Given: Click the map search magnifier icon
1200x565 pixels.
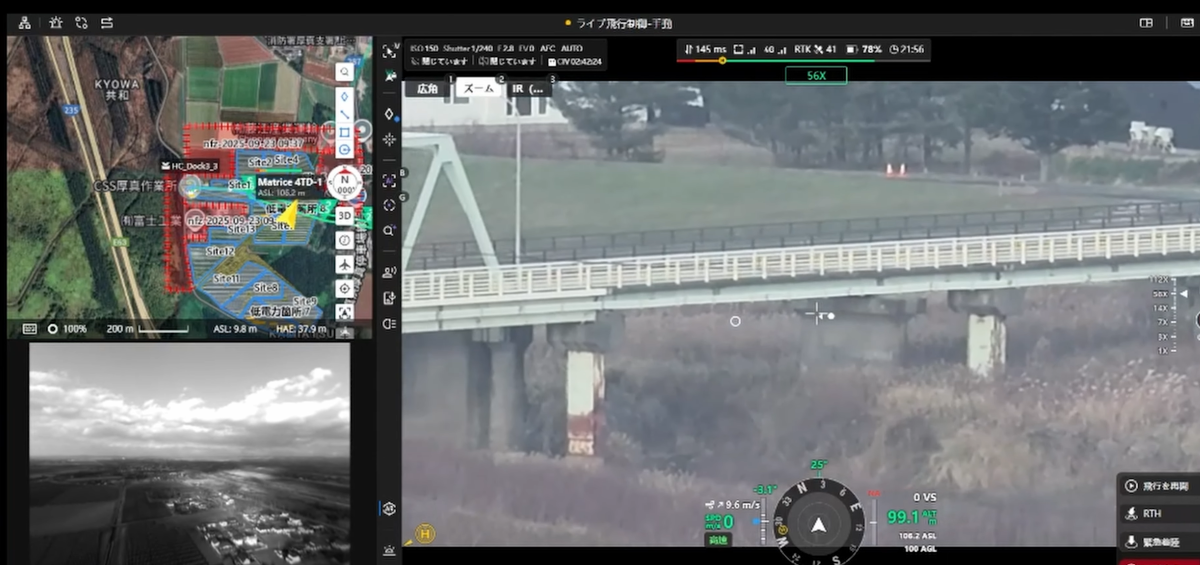Looking at the screenshot, I should point(344,72).
